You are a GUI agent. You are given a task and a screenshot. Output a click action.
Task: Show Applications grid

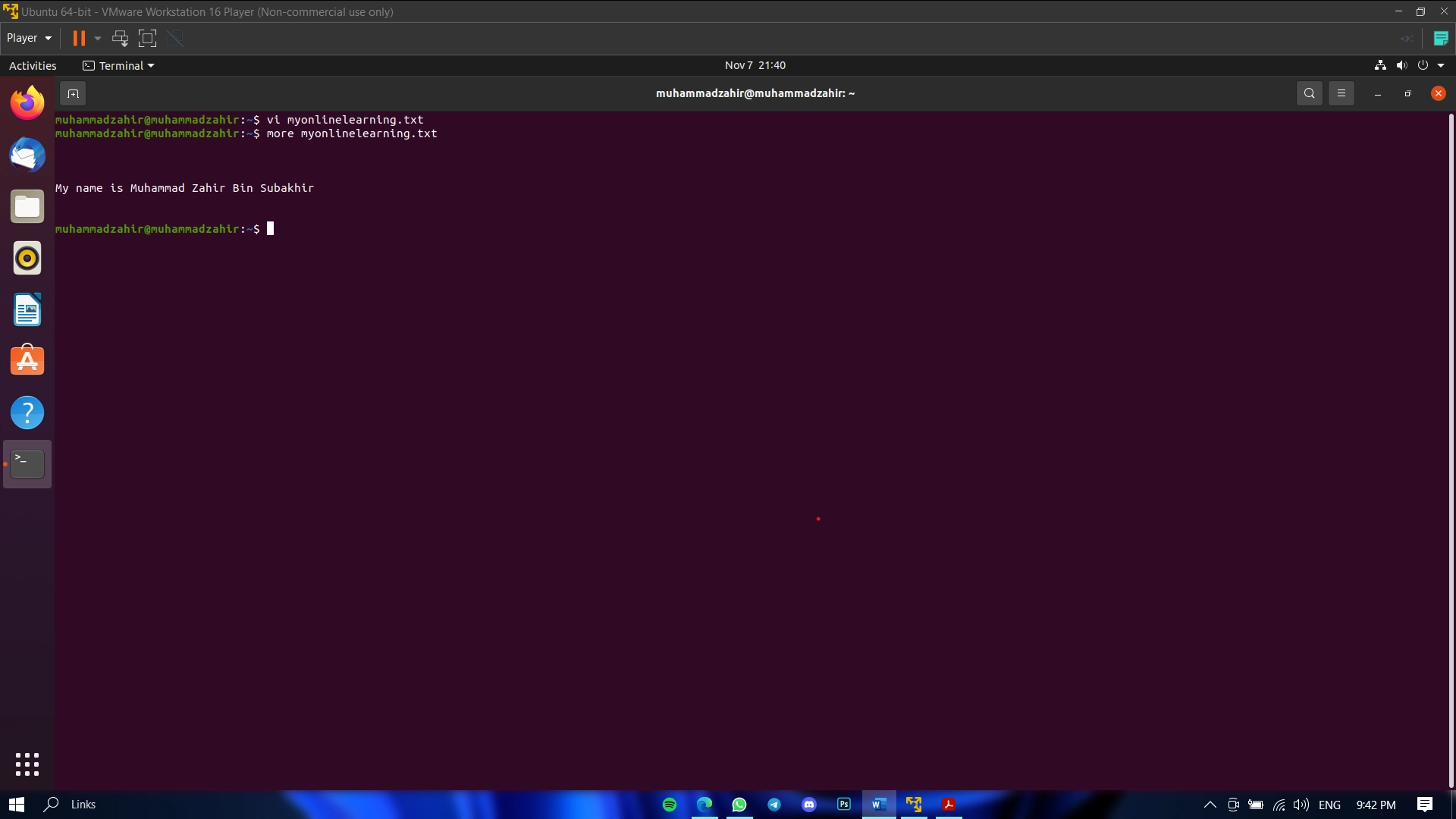pos(27,764)
